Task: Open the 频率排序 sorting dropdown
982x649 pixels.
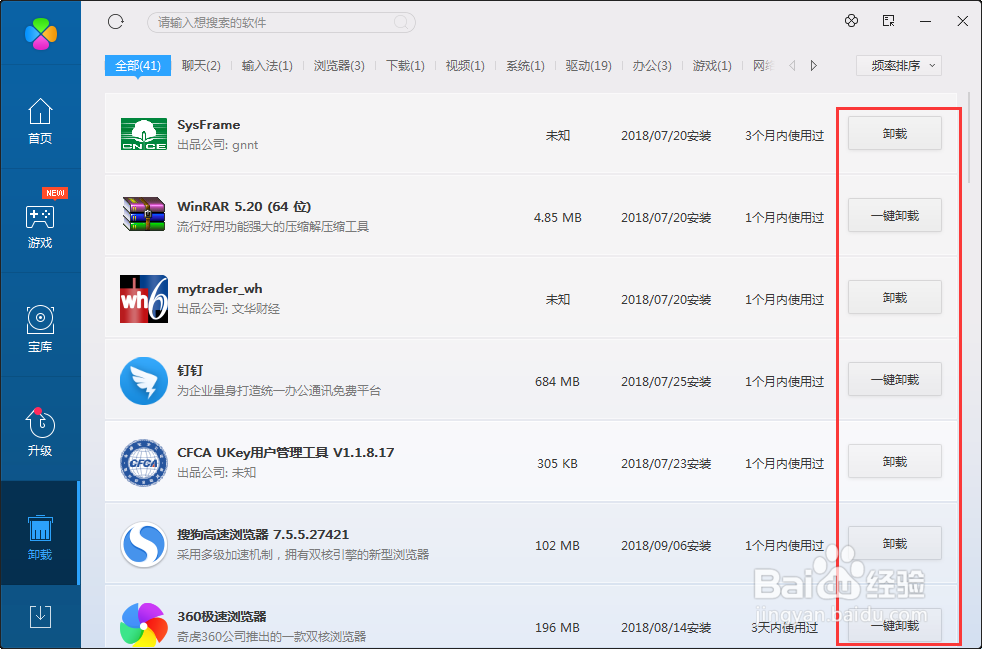Action: tap(898, 64)
